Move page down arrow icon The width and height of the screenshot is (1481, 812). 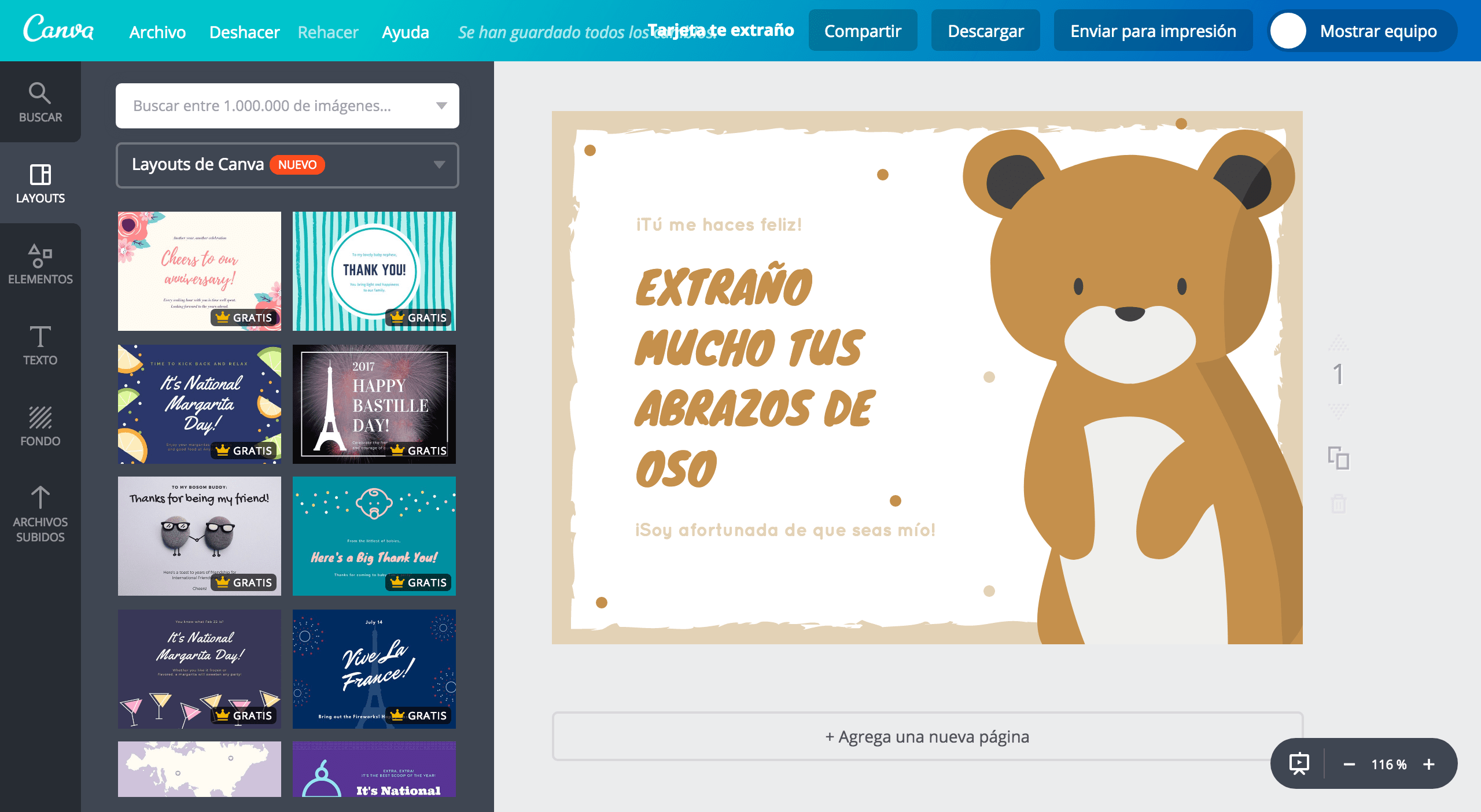click(1339, 411)
